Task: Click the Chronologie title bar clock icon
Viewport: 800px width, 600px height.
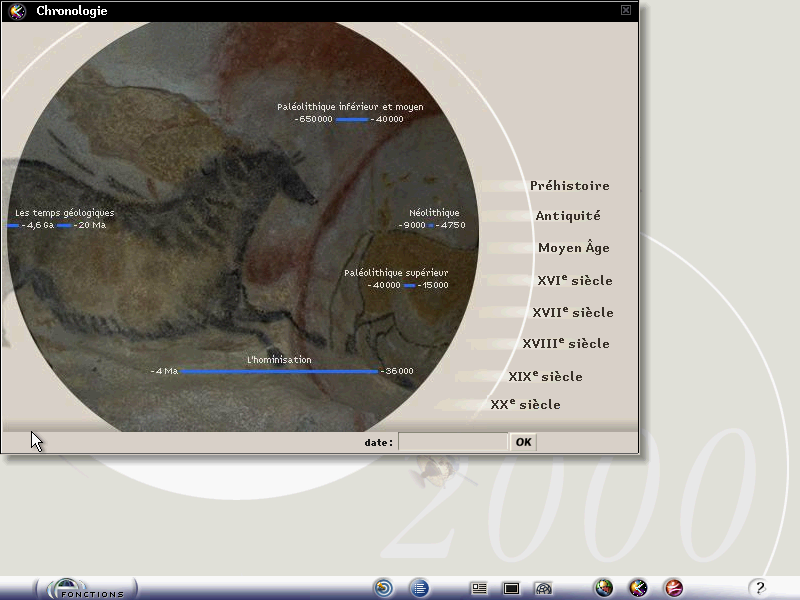Action: pos(17,11)
